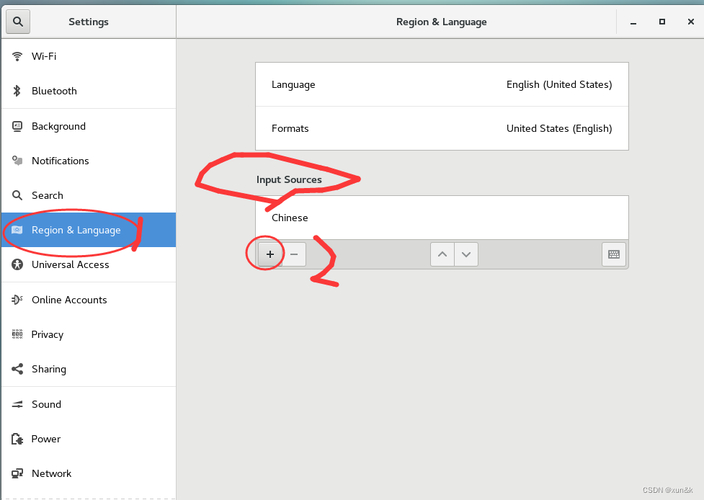Maximize the Settings window
Screen dimensions: 704x500
662,22
